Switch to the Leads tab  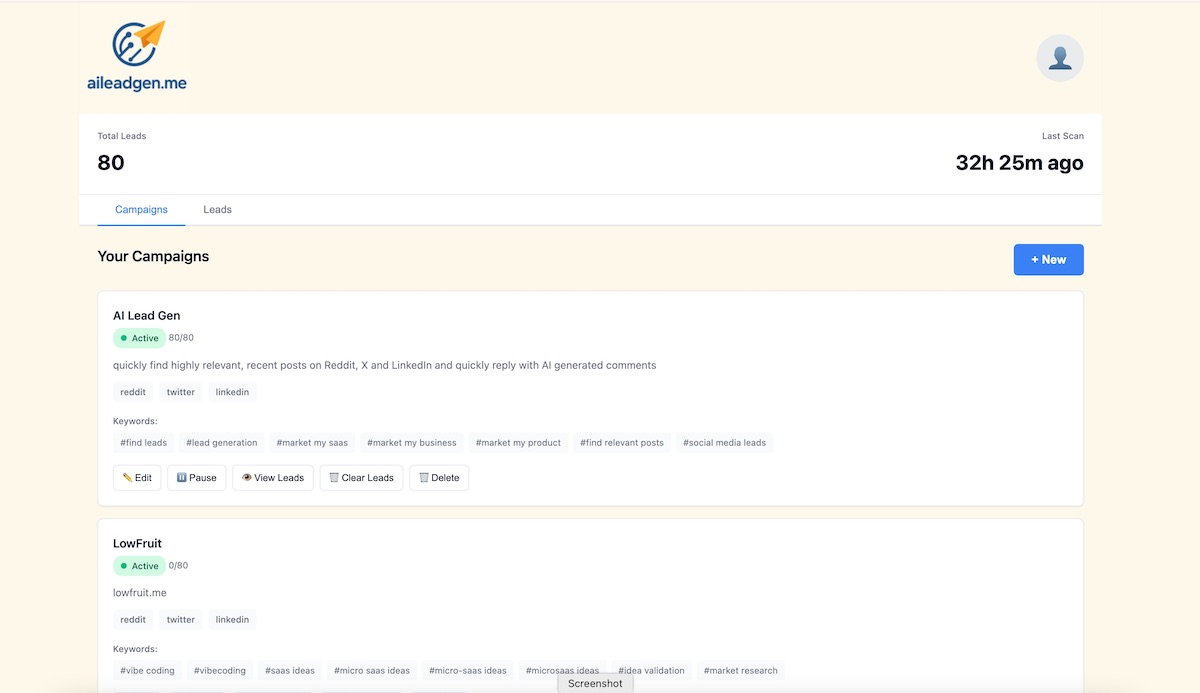[217, 210]
